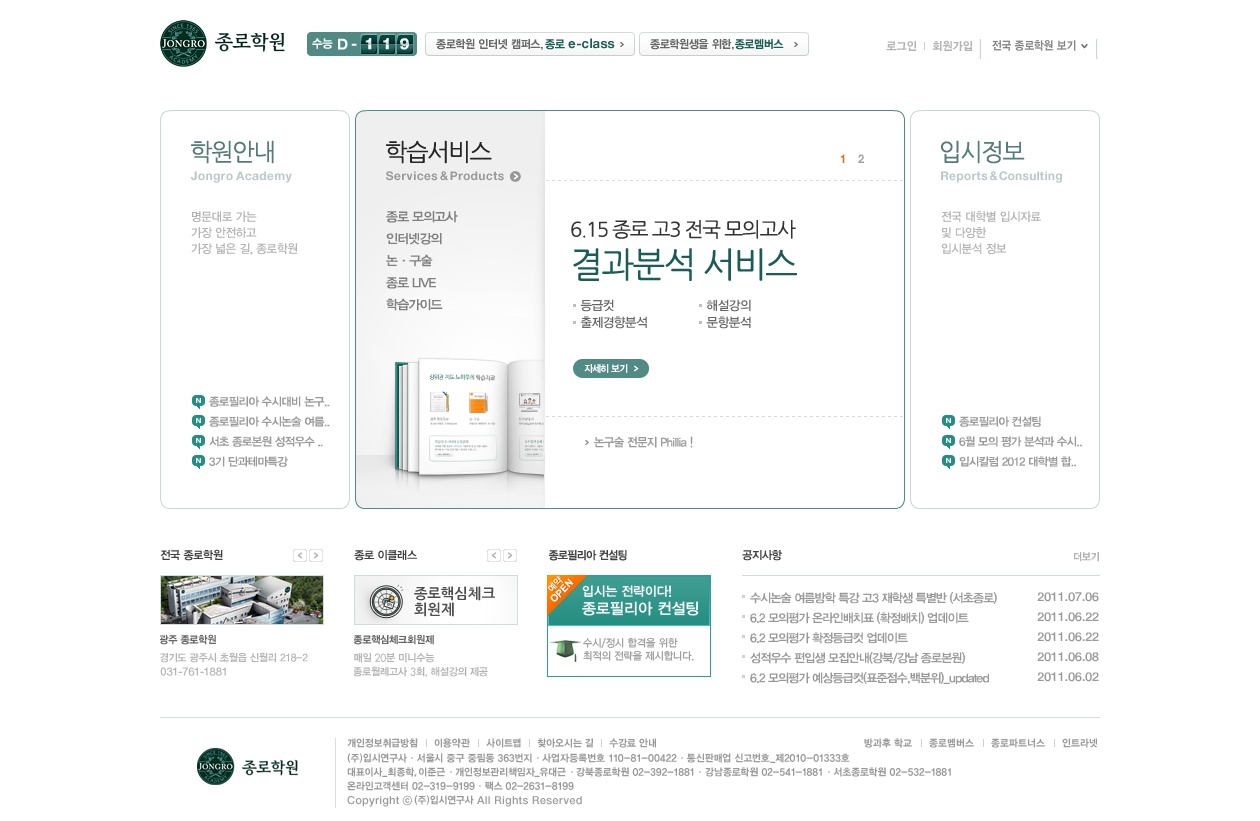Viewport: 1260px width, 821px height.
Task: Click 더보기 next to 공지사항
Action: pyautogui.click(x=1086, y=557)
